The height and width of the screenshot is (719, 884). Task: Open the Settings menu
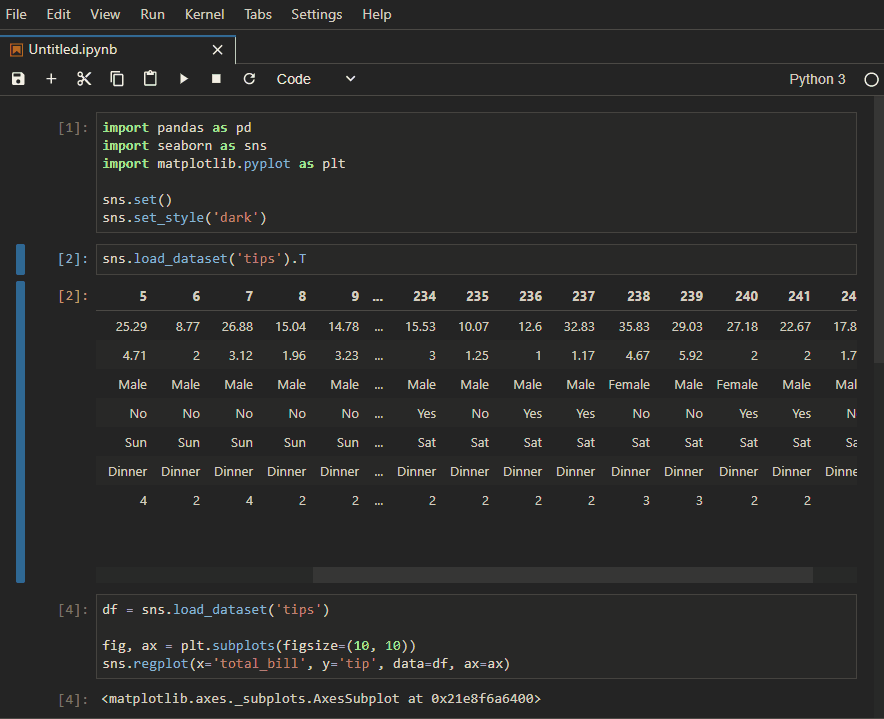[x=316, y=15]
